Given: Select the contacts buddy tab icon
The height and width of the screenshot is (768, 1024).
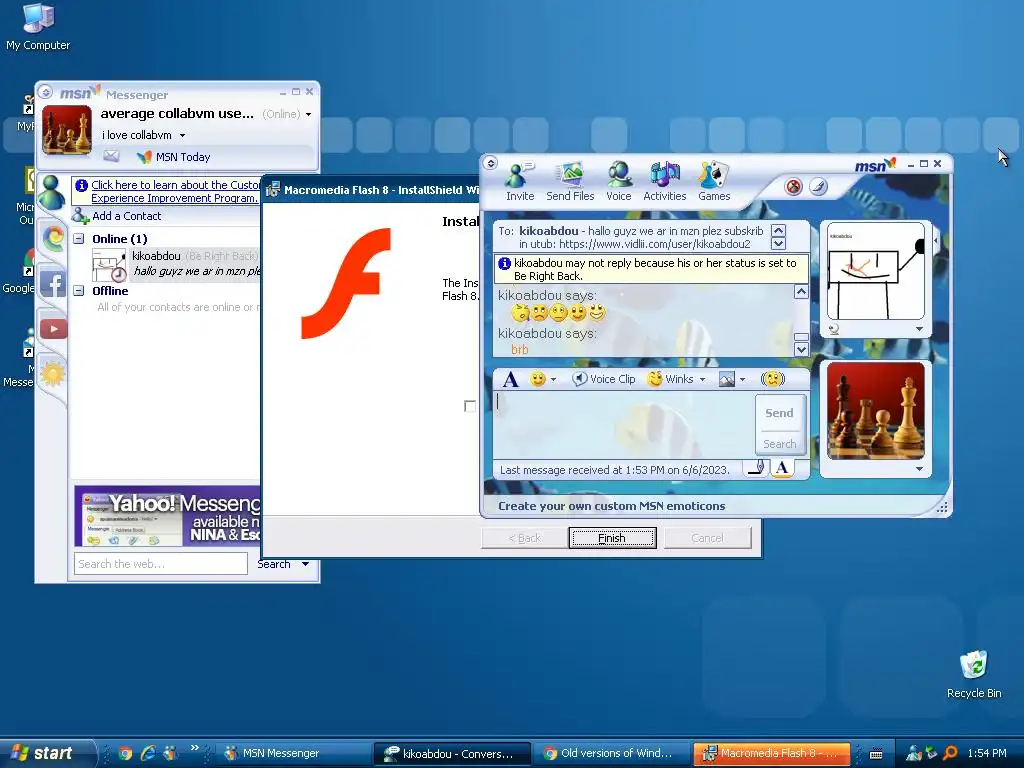Looking at the screenshot, I should (x=52, y=193).
